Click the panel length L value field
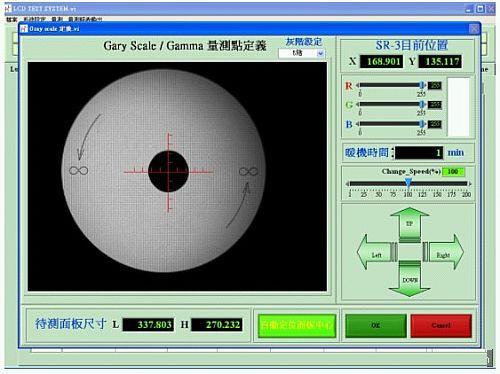This screenshot has height=374, width=500. pos(148,325)
